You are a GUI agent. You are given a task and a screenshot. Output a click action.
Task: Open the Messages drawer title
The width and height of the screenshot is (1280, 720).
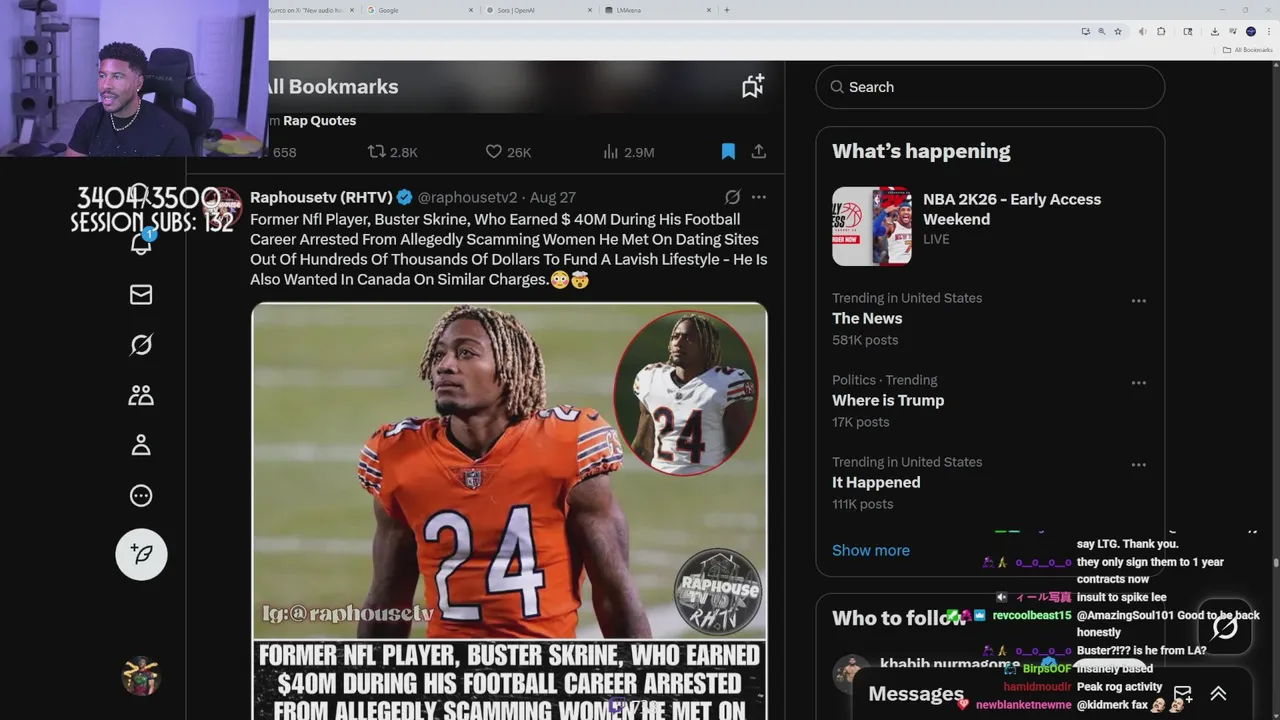[916, 694]
